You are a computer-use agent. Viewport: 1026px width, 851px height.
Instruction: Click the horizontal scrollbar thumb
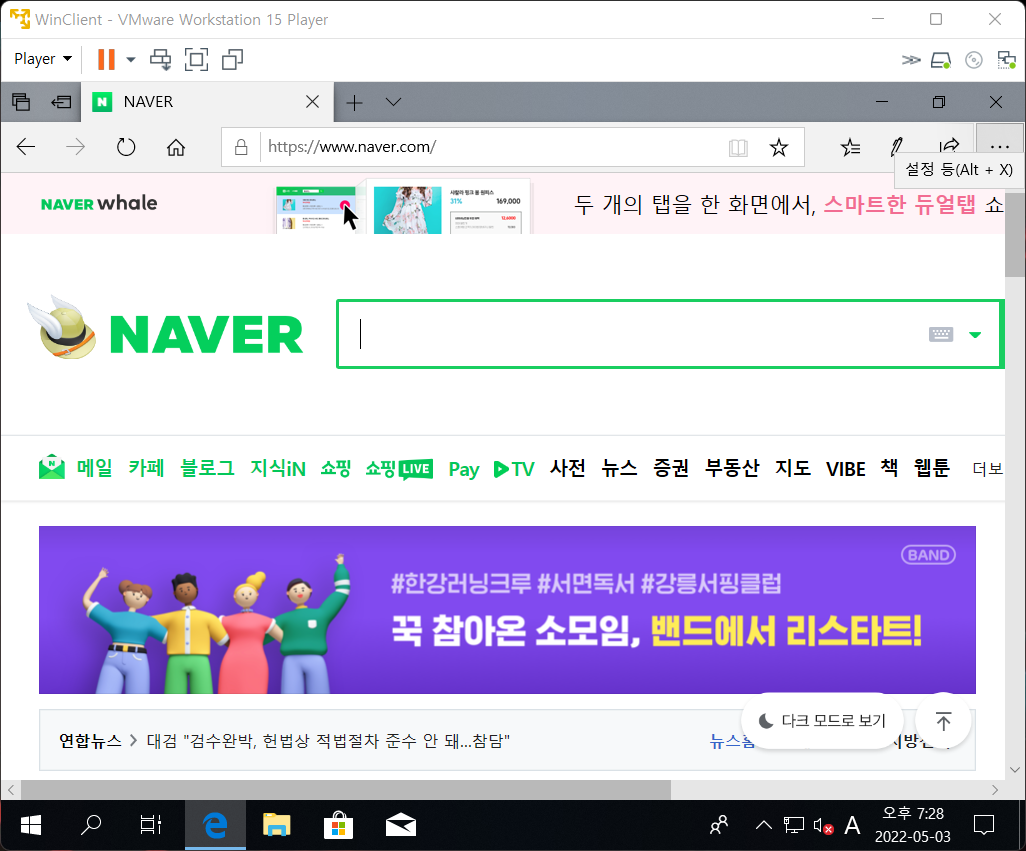(345, 790)
